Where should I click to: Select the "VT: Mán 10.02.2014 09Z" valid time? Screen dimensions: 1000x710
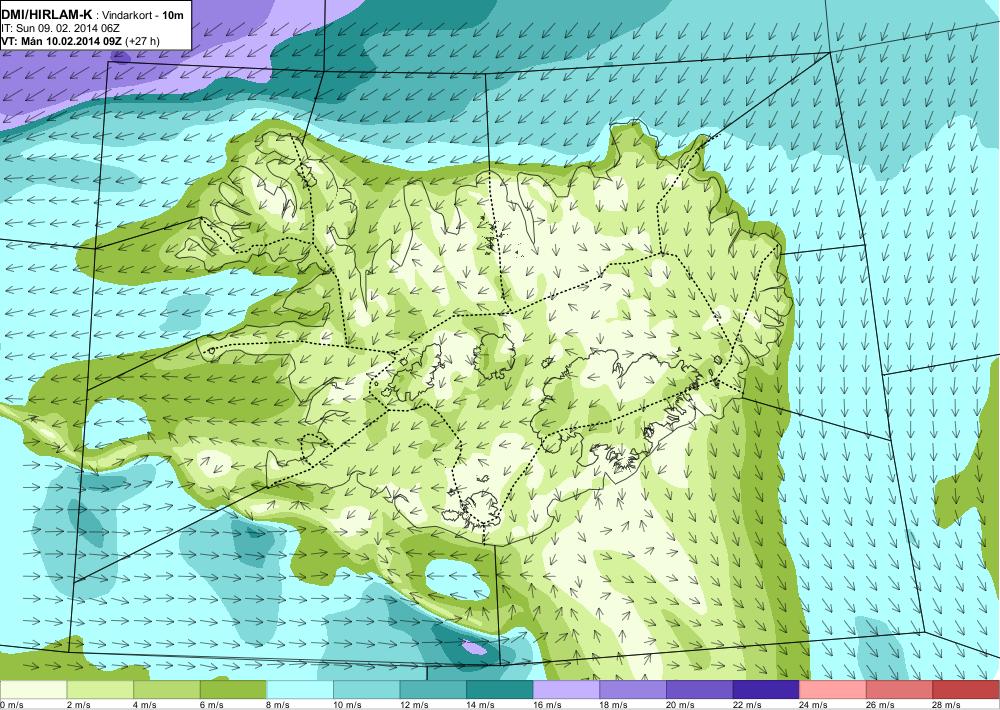(x=62, y=41)
